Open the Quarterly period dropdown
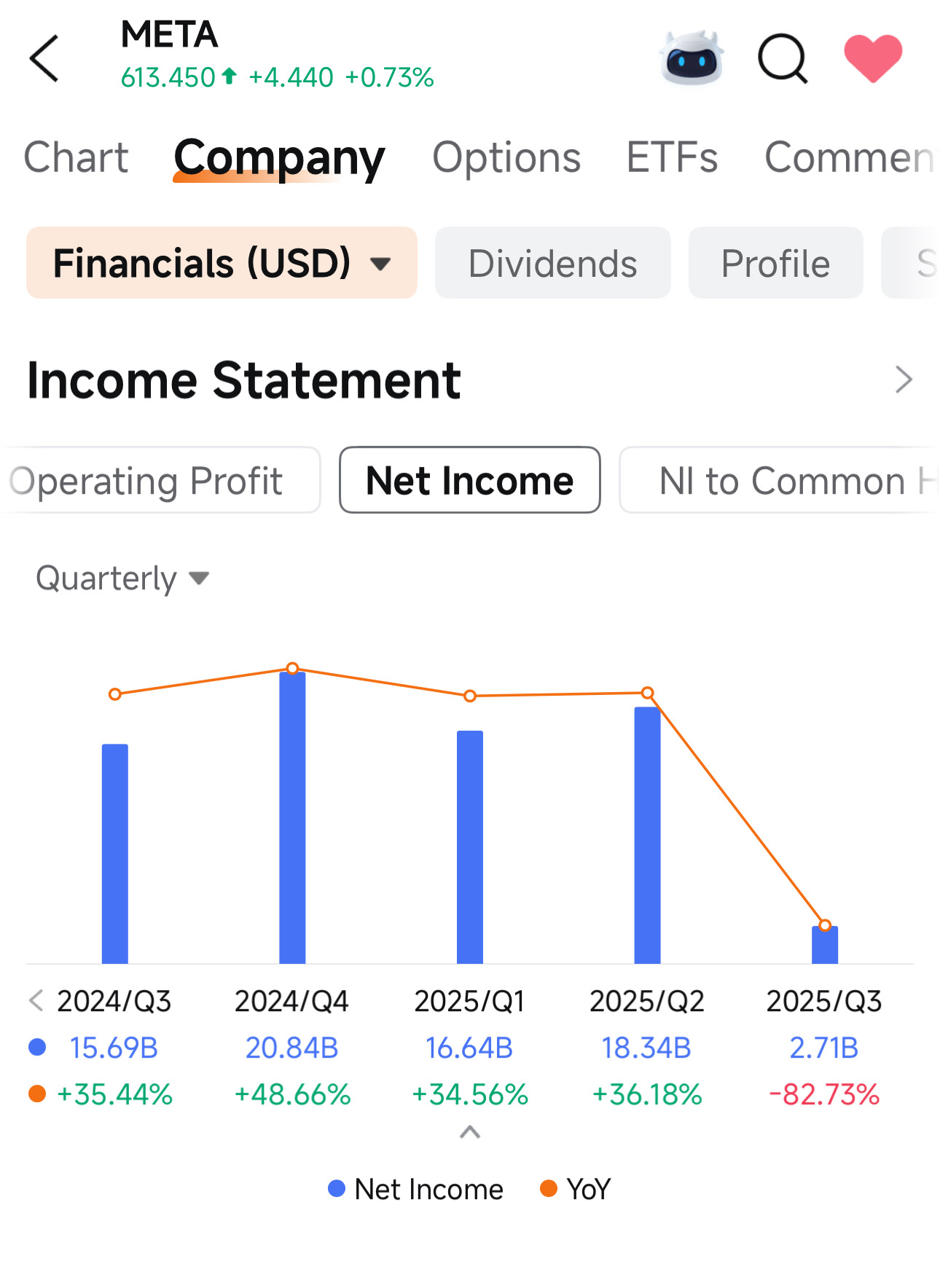The image size is (940, 1288). pyautogui.click(x=122, y=578)
